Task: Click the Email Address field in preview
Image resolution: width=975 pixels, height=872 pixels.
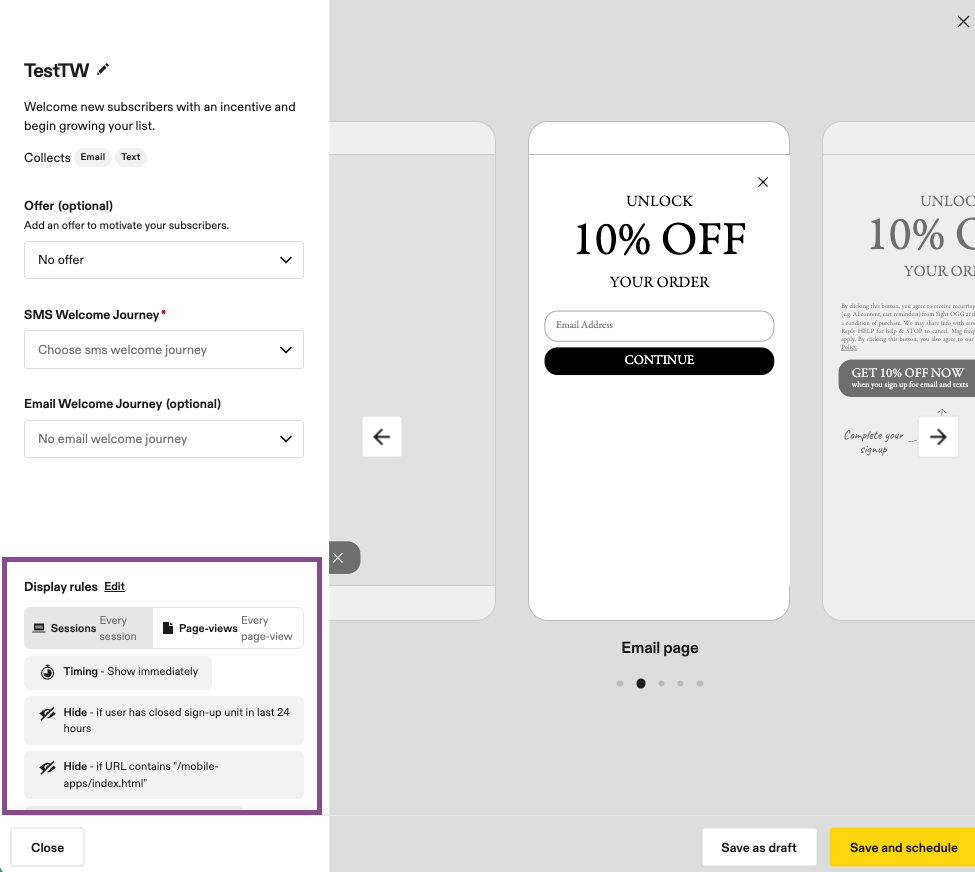Action: (659, 325)
